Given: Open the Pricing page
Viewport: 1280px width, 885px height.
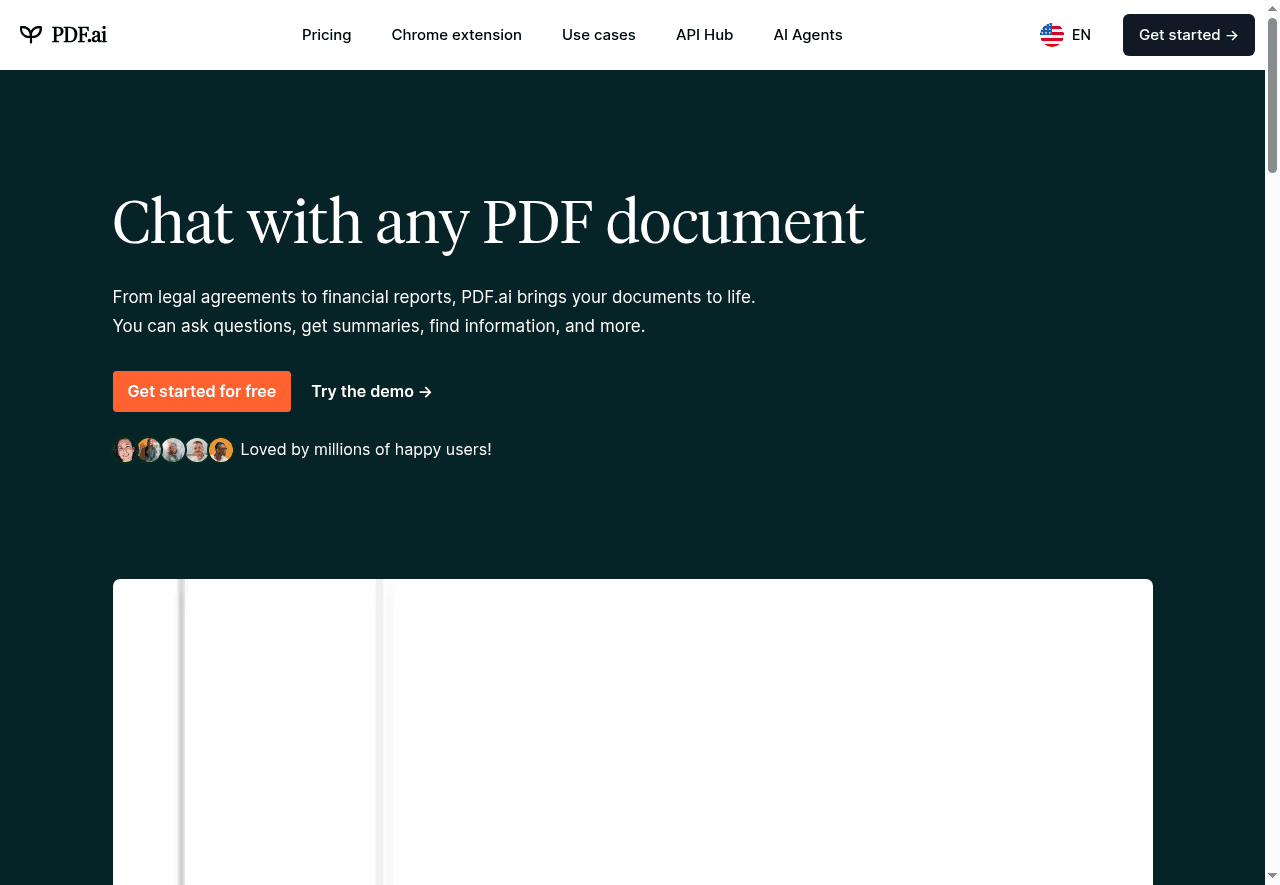Looking at the screenshot, I should pos(326,35).
